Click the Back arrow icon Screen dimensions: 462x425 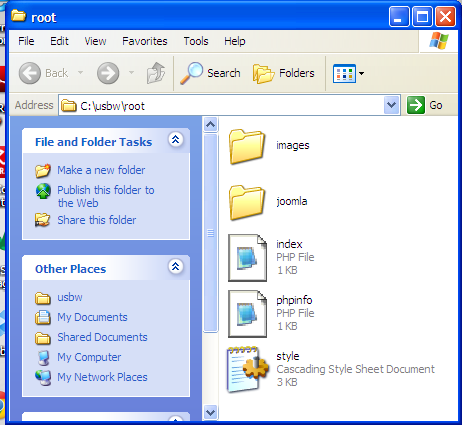30,73
